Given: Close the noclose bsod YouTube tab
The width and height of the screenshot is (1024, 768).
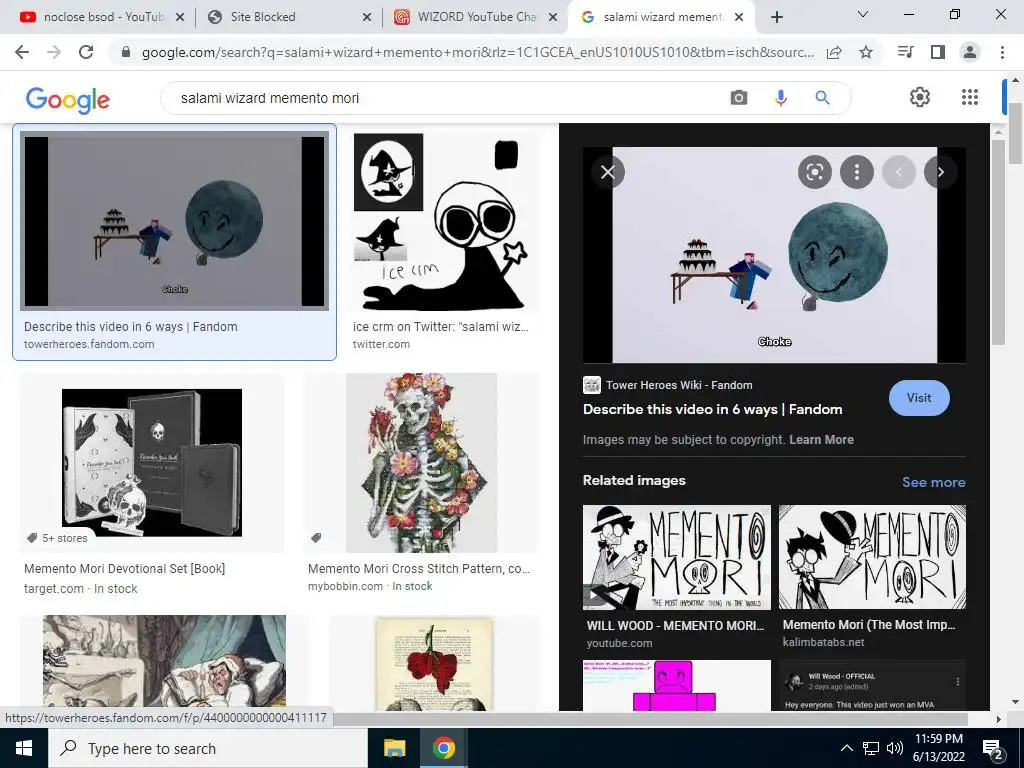Looking at the screenshot, I should coord(180,18).
